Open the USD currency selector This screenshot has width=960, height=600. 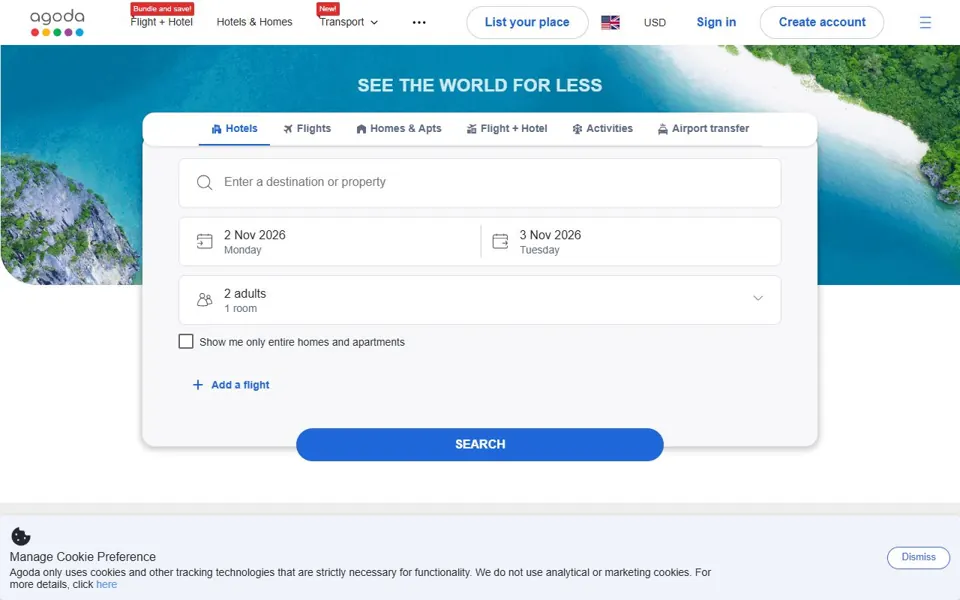point(654,23)
